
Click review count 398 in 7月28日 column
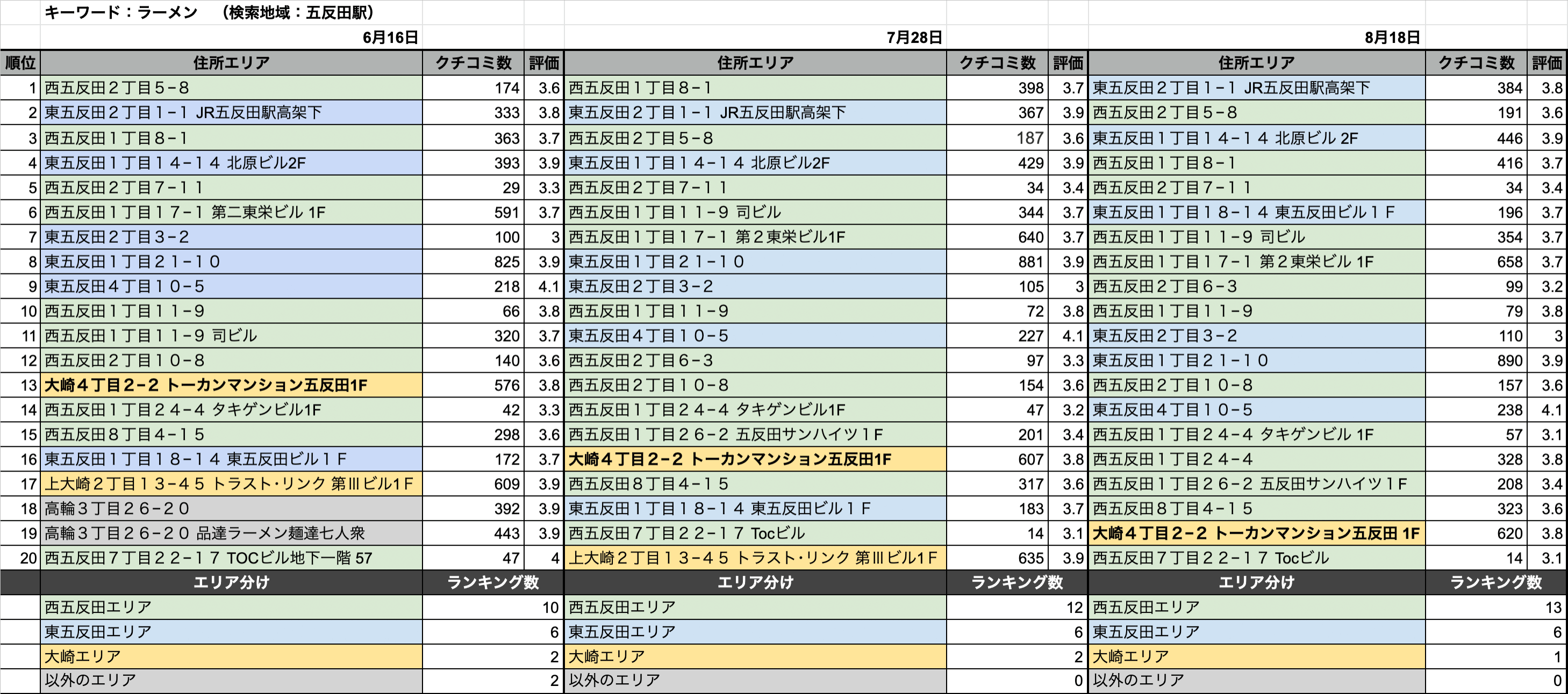pos(997,88)
